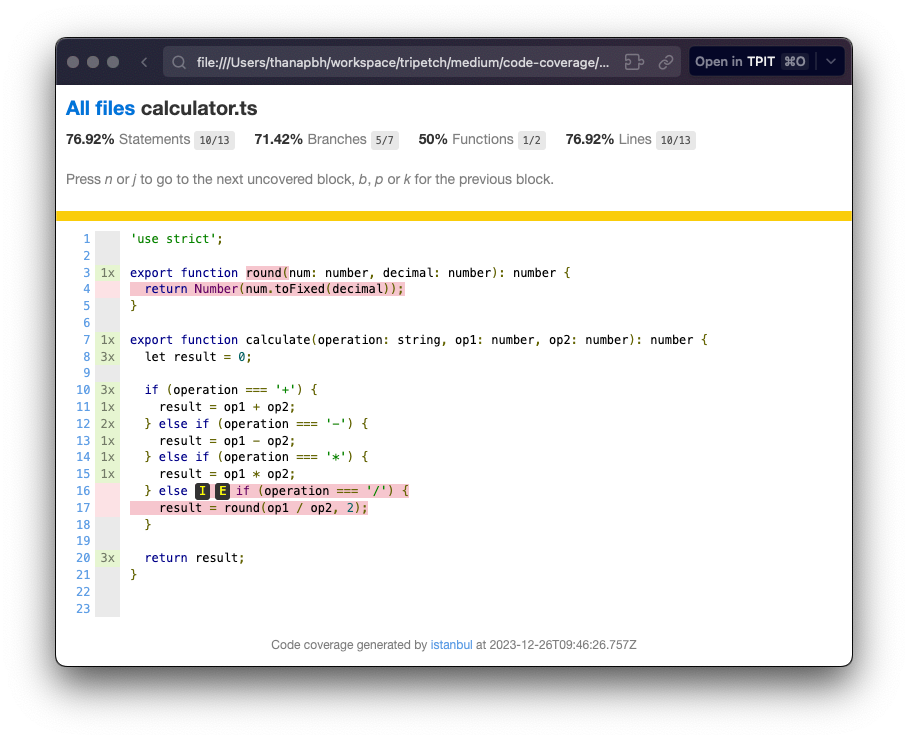The width and height of the screenshot is (908, 740).
Task: Click the 10/13 Lines fraction badge
Action: tap(675, 140)
